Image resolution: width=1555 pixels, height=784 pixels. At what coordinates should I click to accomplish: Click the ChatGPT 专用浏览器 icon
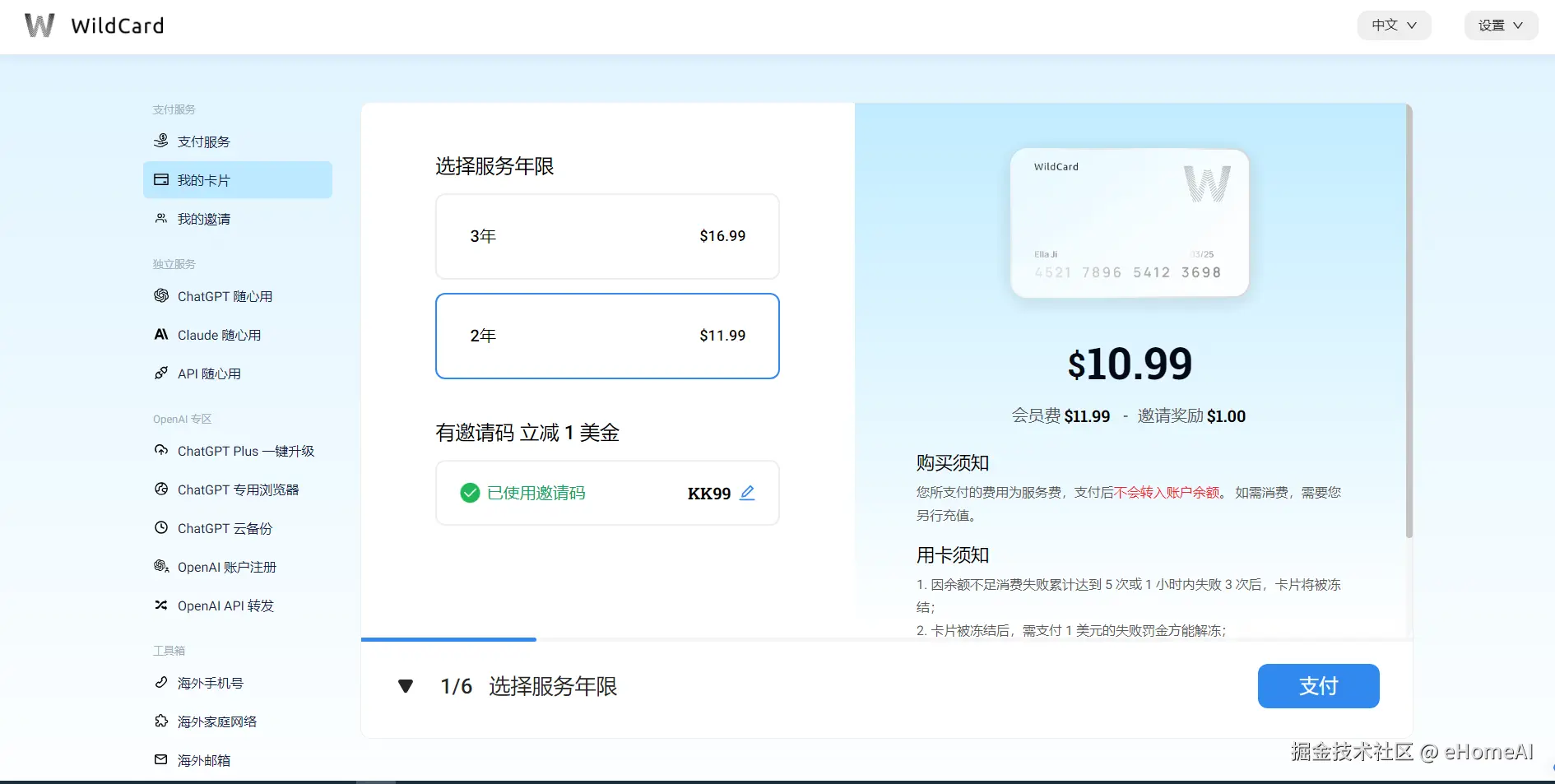(161, 489)
